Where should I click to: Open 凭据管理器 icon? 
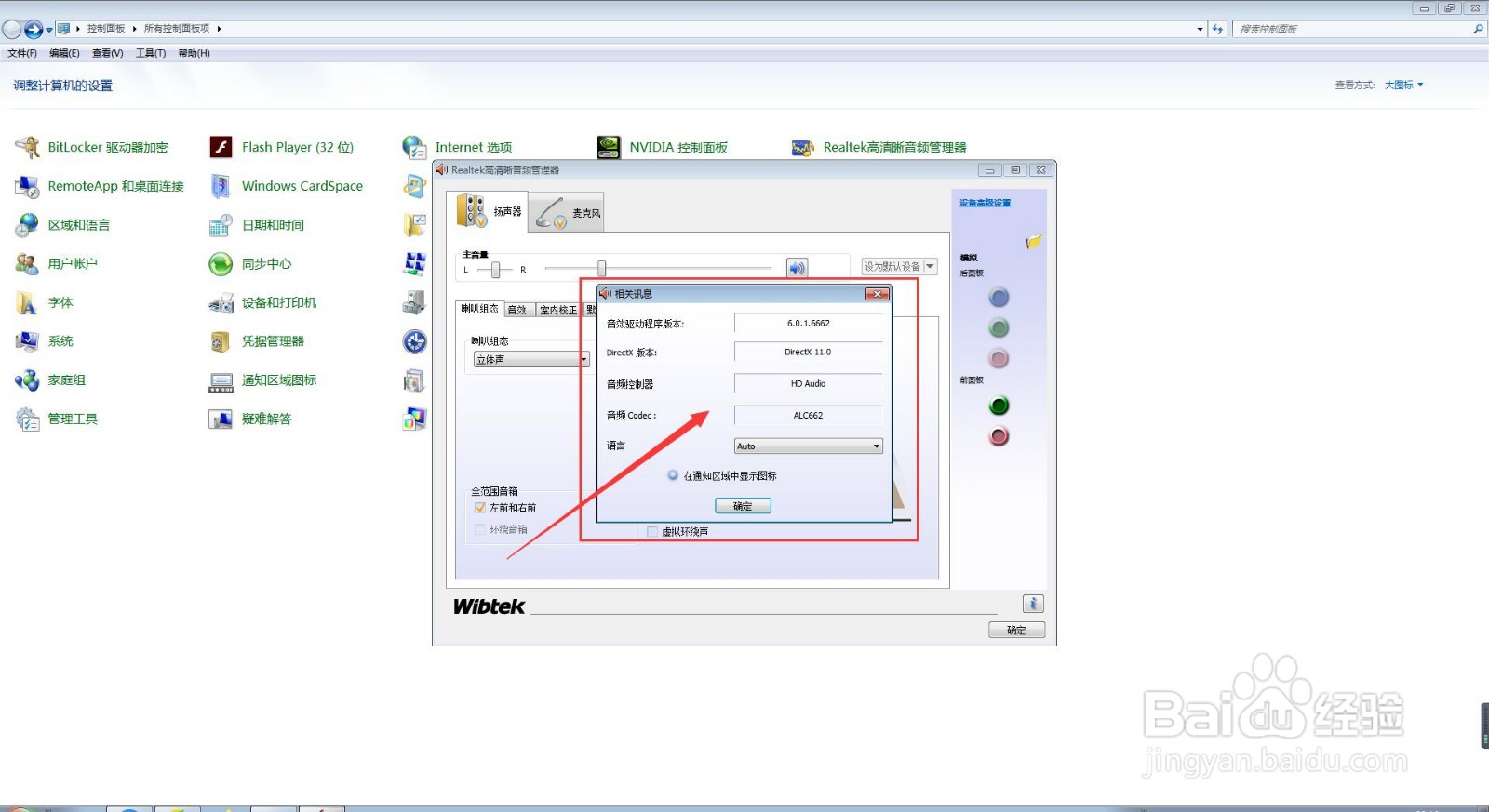221,341
